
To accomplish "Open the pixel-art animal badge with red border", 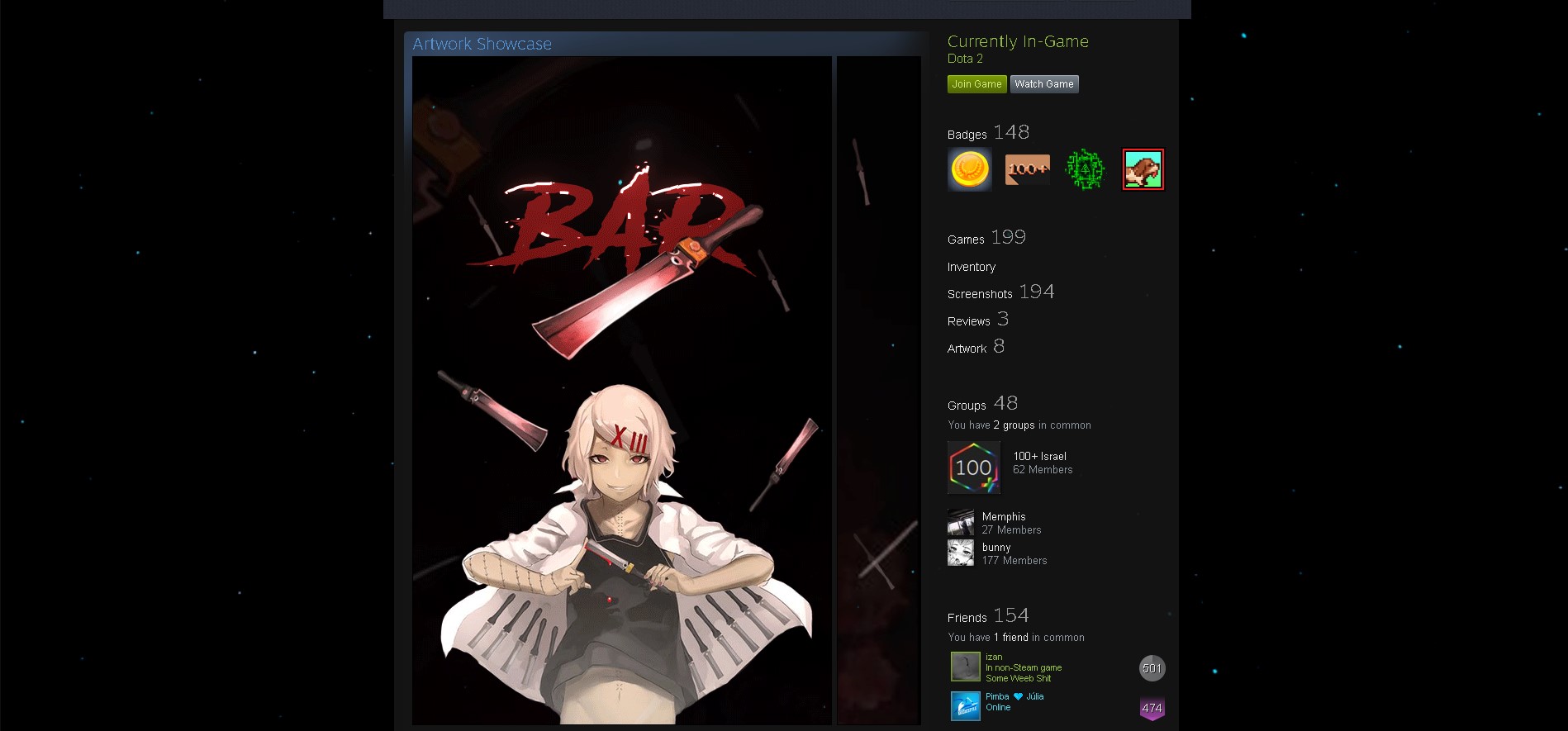I will pyautogui.click(x=1143, y=169).
